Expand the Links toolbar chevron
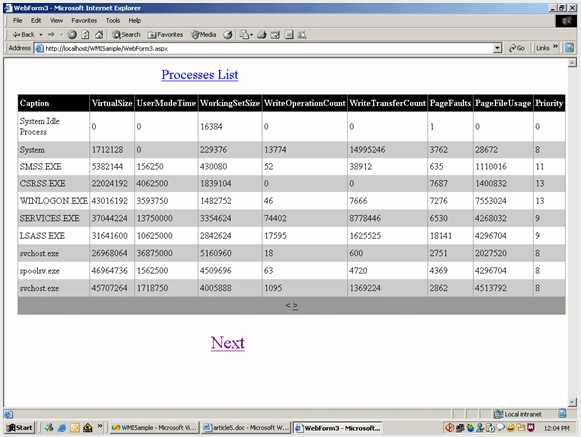This screenshot has height=437, width=581. 555,47
